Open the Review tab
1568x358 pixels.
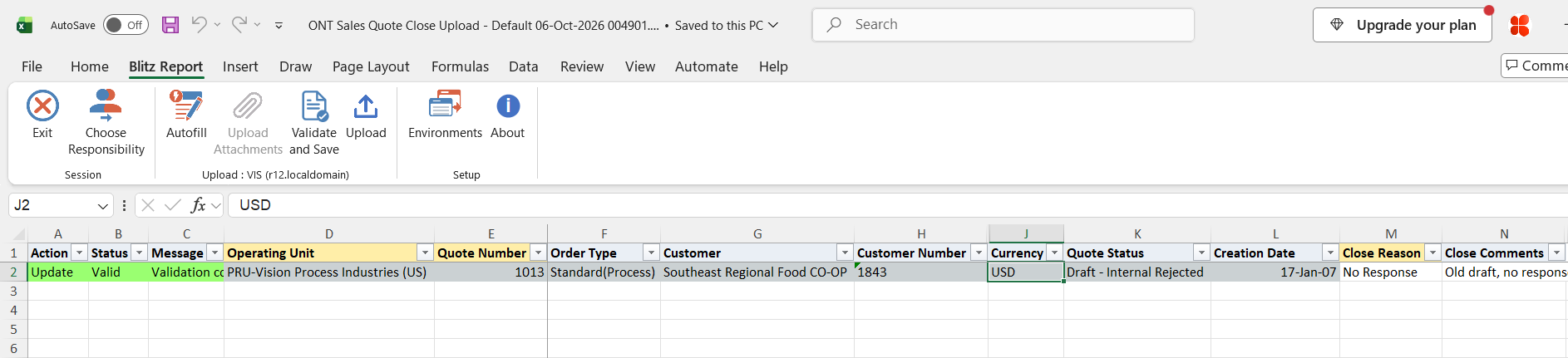tap(582, 66)
